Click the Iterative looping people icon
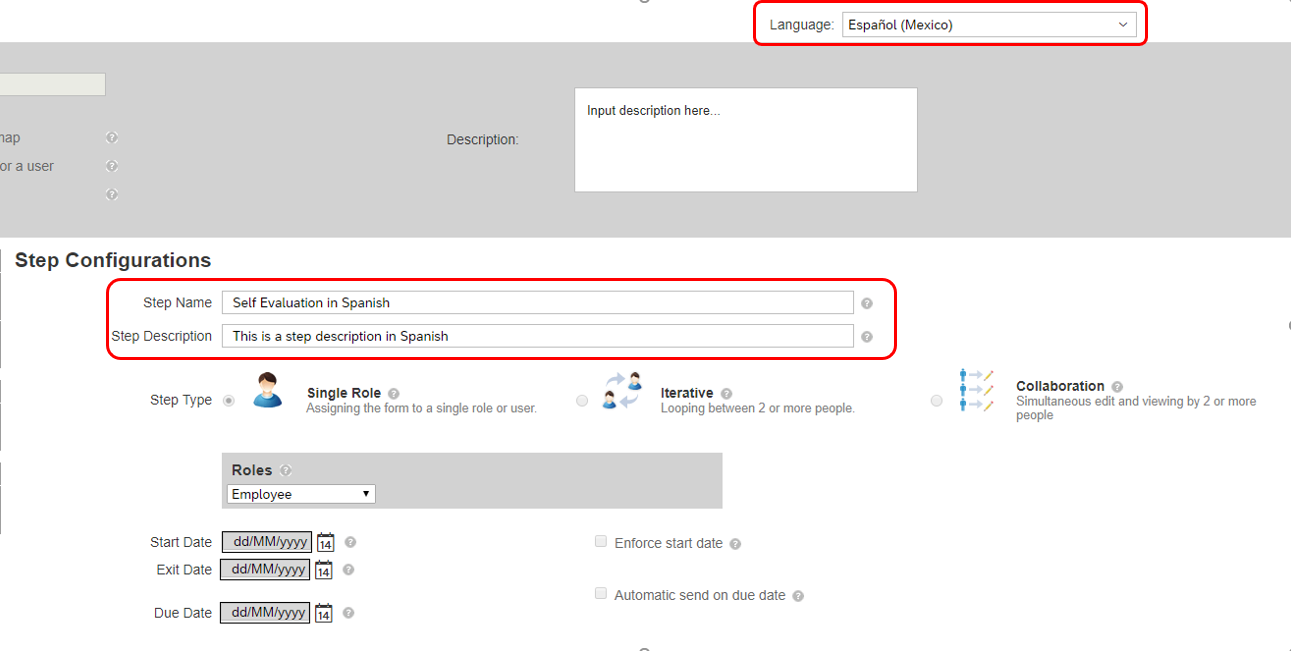This screenshot has width=1291, height=651. [x=622, y=390]
